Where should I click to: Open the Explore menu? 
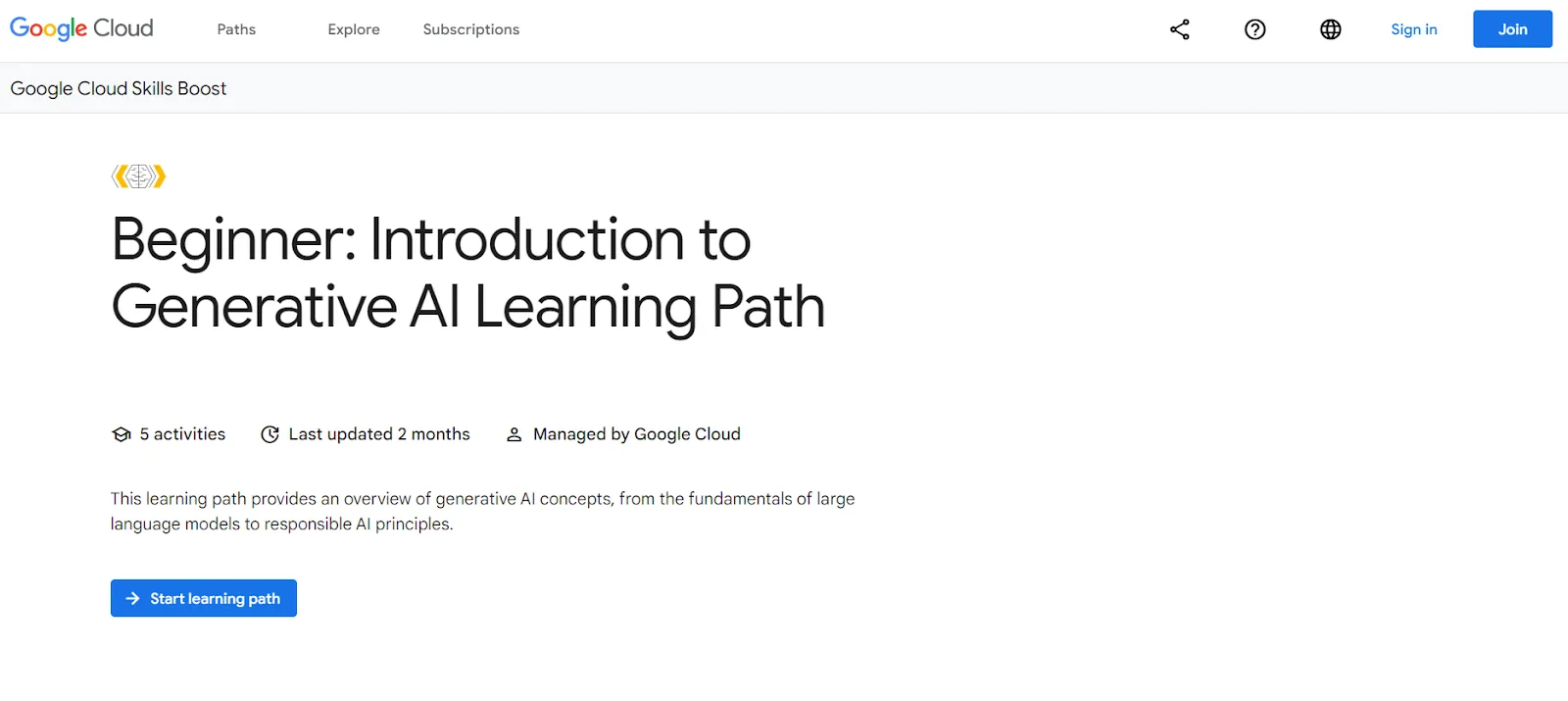point(354,29)
